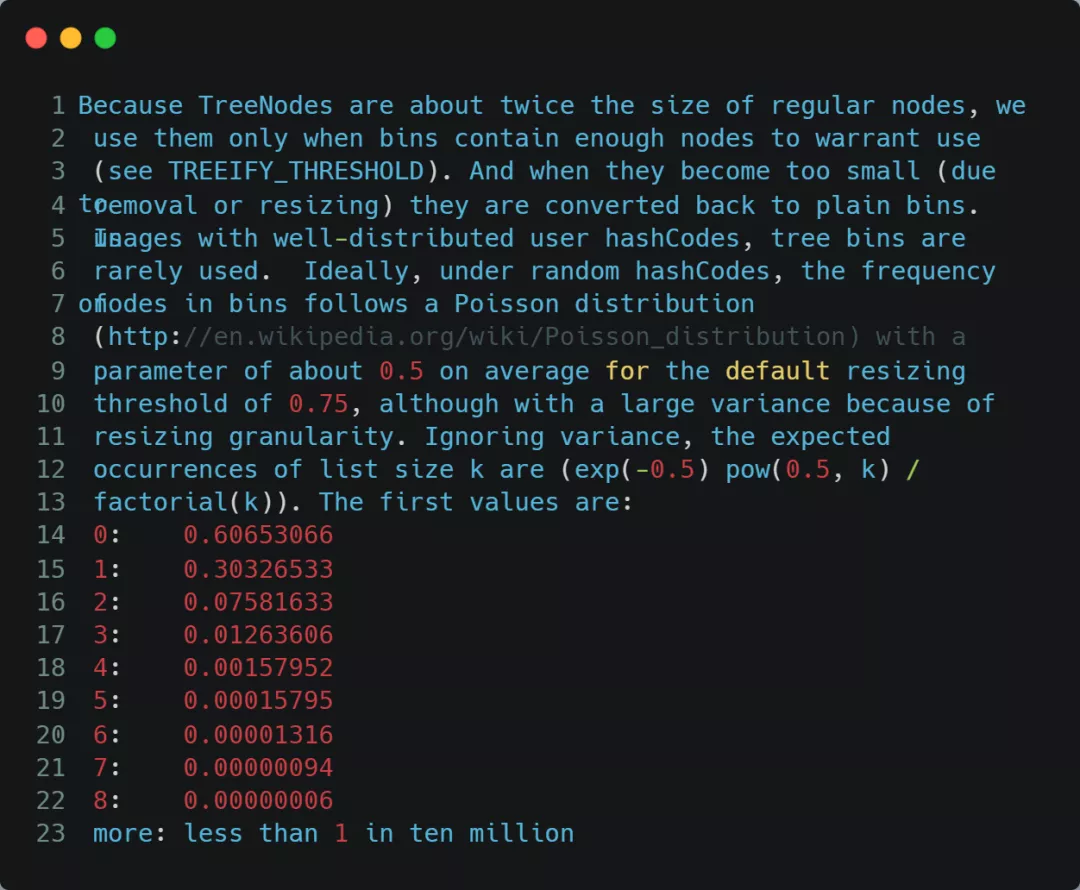
Task: Click the number 0.75 threshold
Action: pos(318,404)
